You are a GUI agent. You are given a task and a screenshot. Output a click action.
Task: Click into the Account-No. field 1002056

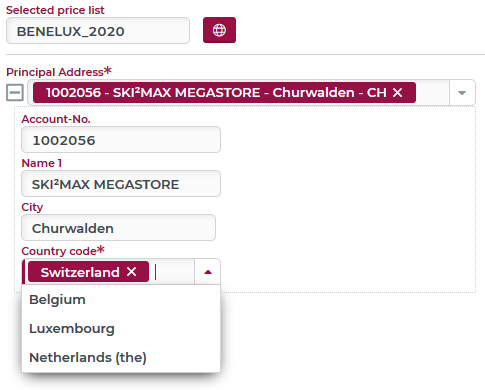[x=121, y=140]
